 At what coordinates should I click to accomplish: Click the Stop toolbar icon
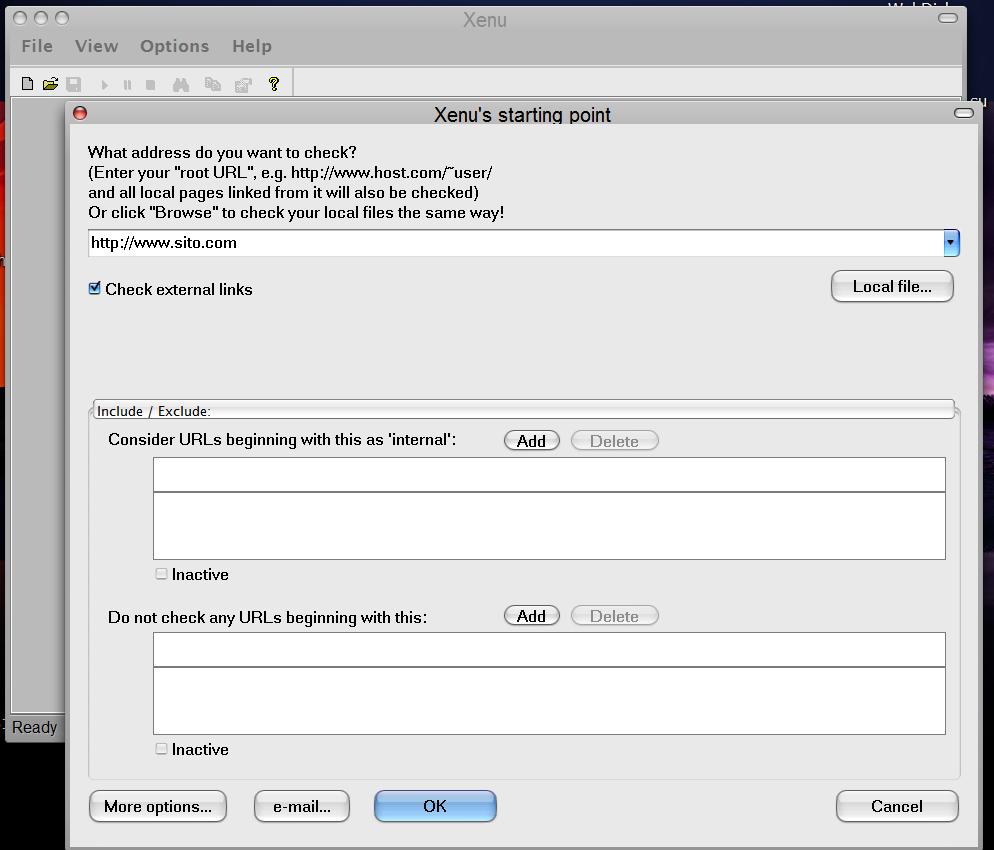click(x=150, y=85)
